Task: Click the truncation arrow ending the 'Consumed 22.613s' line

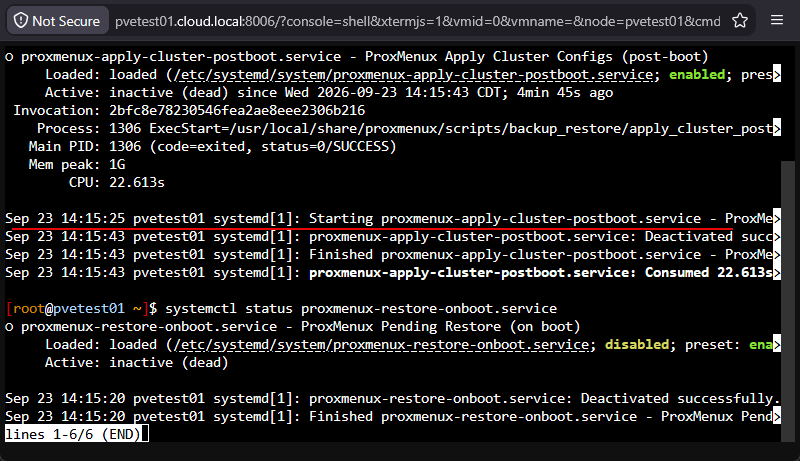Action: click(x=777, y=273)
